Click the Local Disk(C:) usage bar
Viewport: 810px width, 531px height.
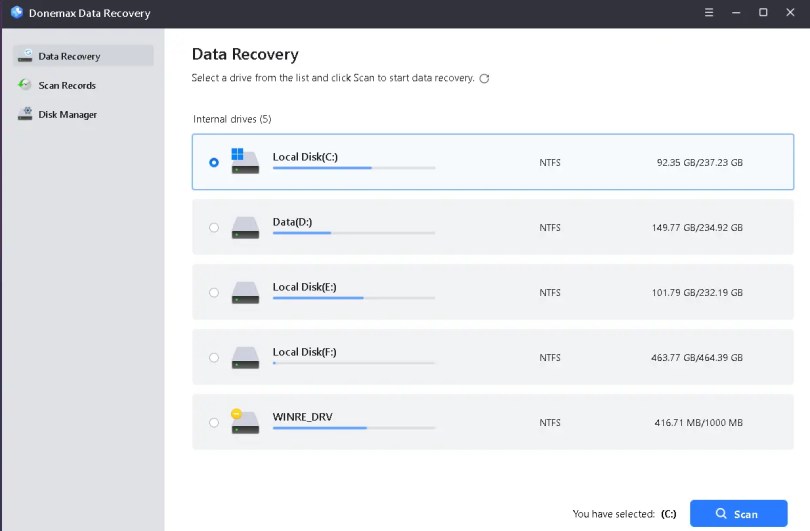coord(354,168)
